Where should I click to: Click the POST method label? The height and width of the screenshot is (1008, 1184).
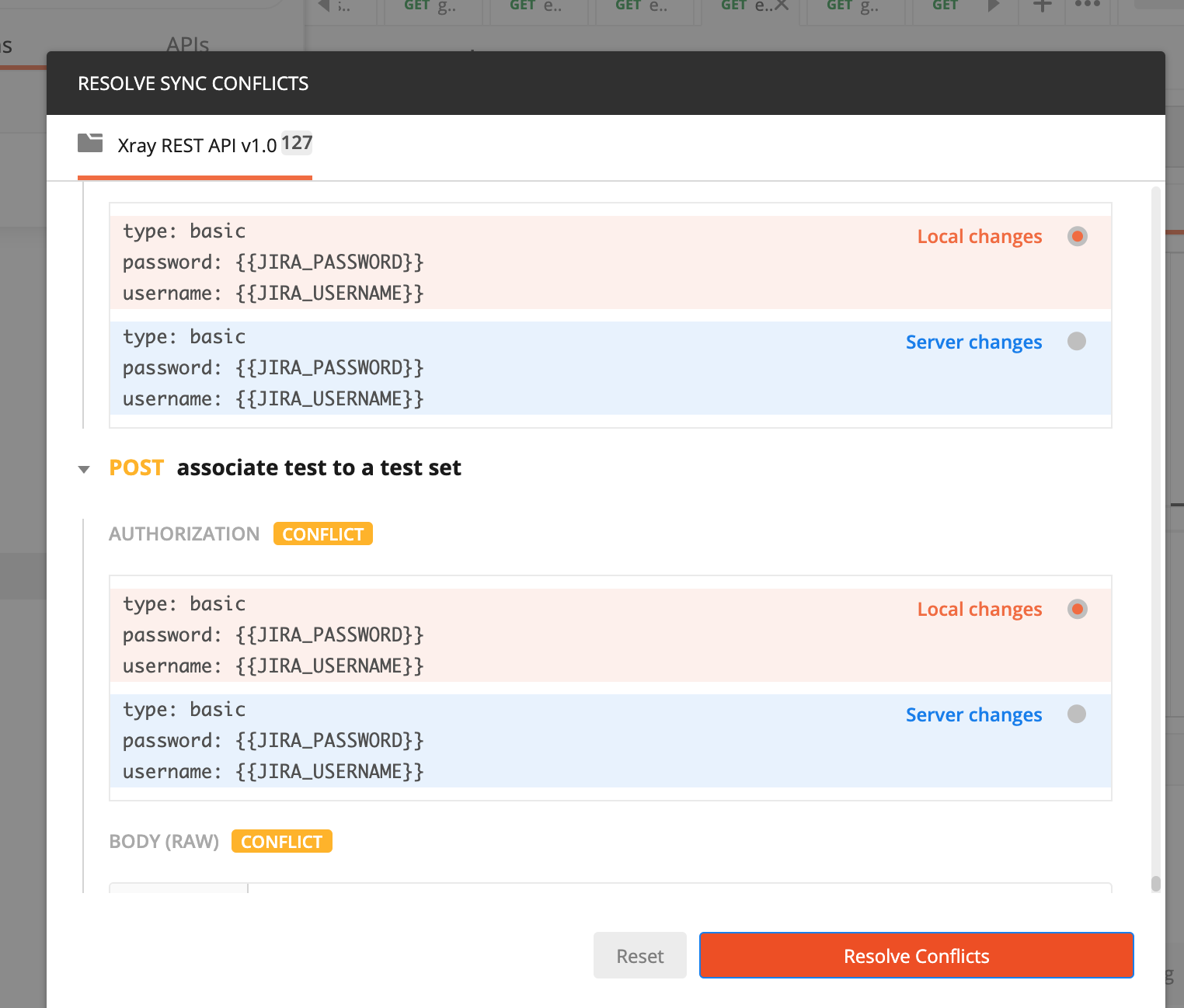(137, 468)
